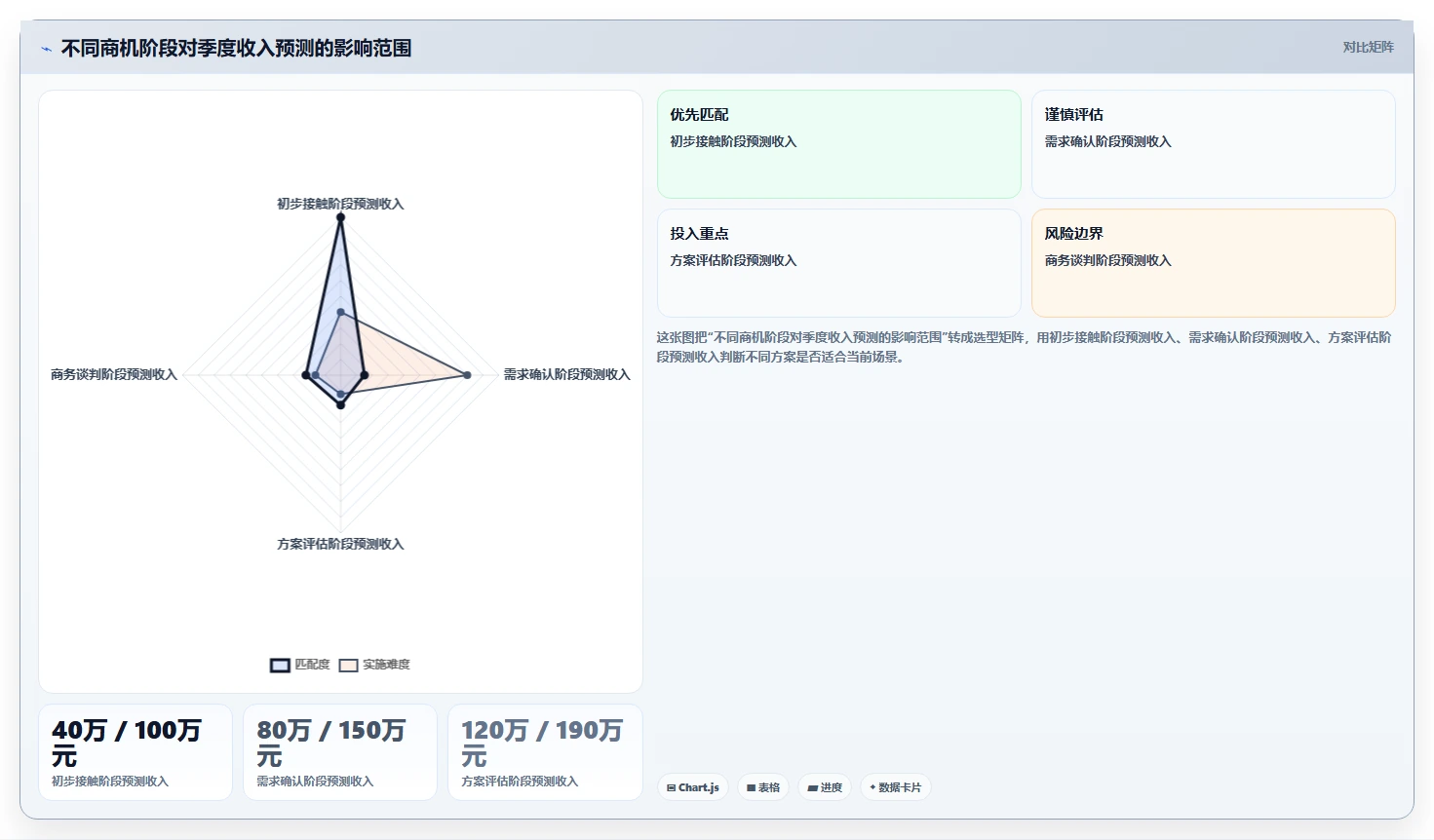Click the 40万 / 100万元 stat card
Image resolution: width=1434 pixels, height=840 pixels.
pyautogui.click(x=136, y=752)
